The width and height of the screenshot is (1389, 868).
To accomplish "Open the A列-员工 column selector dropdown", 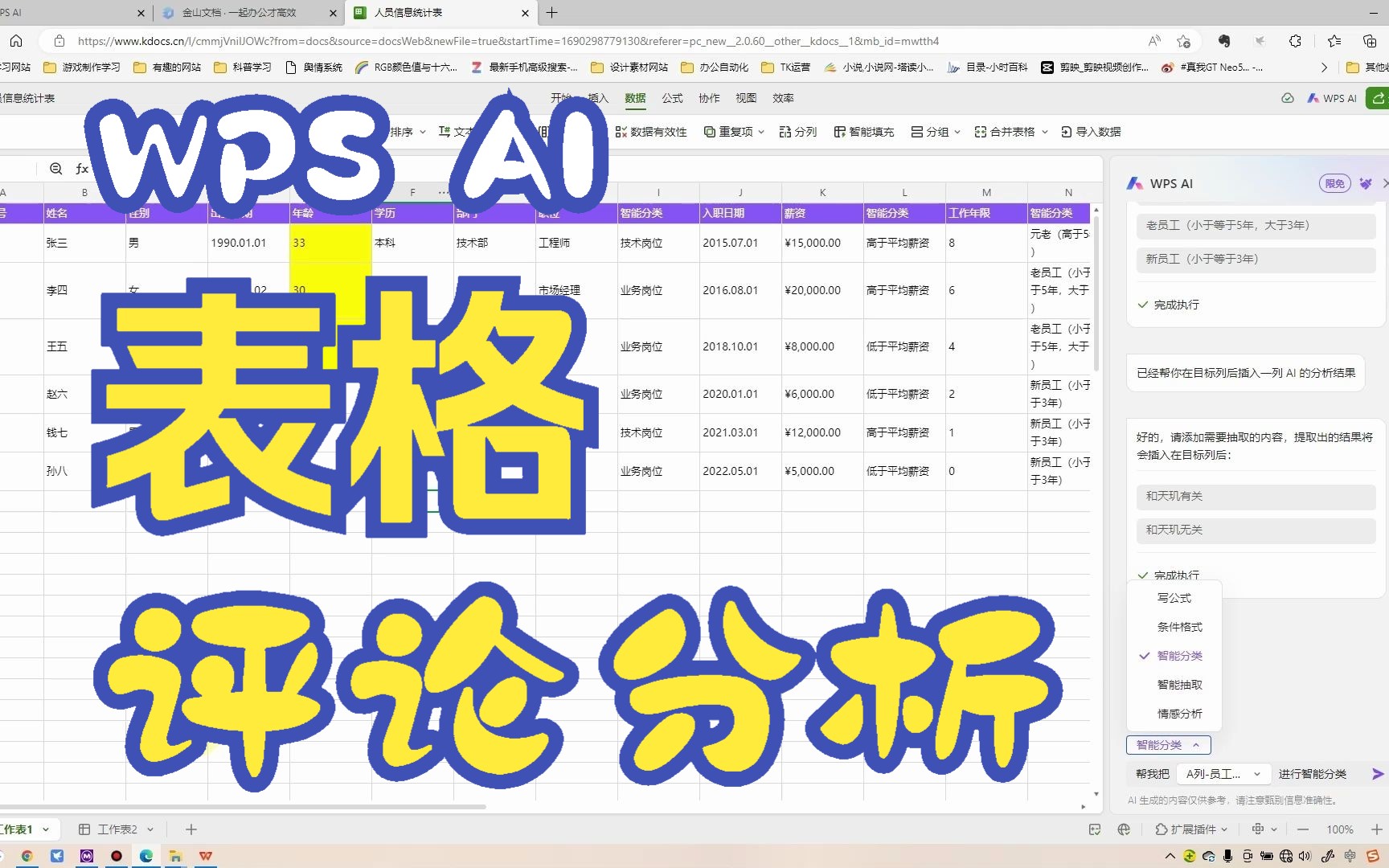I will [1223, 774].
